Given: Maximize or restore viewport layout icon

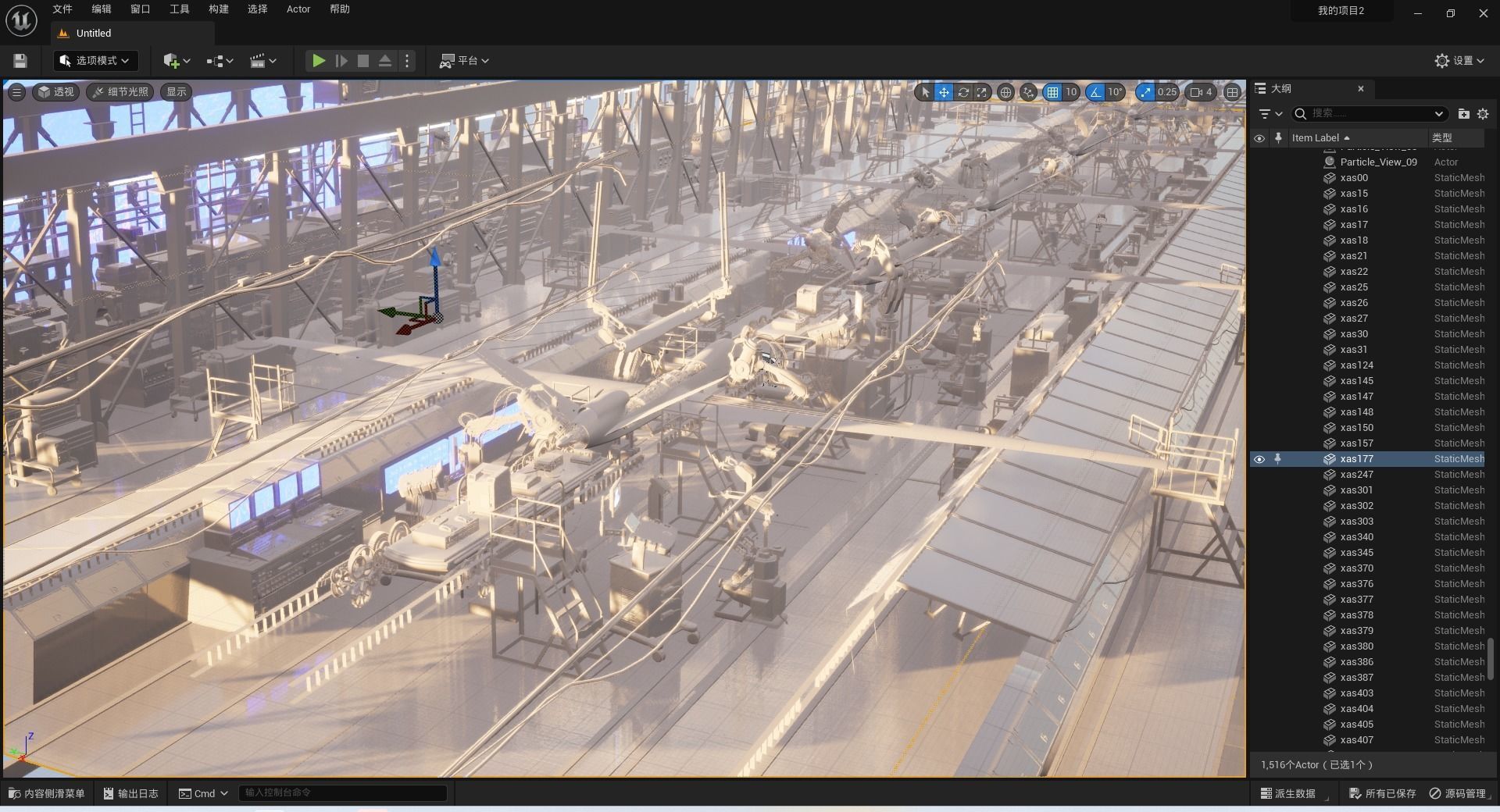Looking at the screenshot, I should [x=1232, y=92].
